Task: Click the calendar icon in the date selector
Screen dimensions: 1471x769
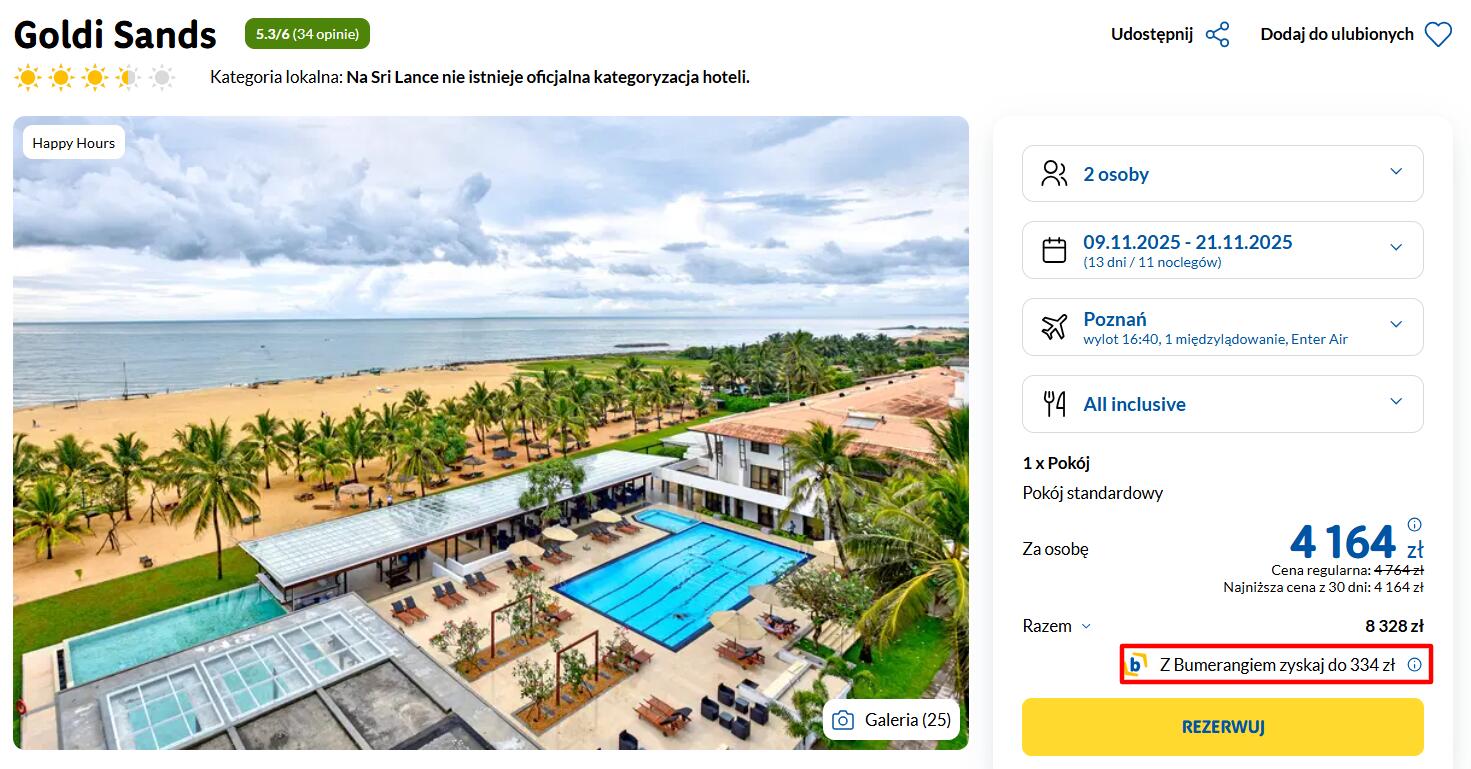Action: click(x=1054, y=250)
